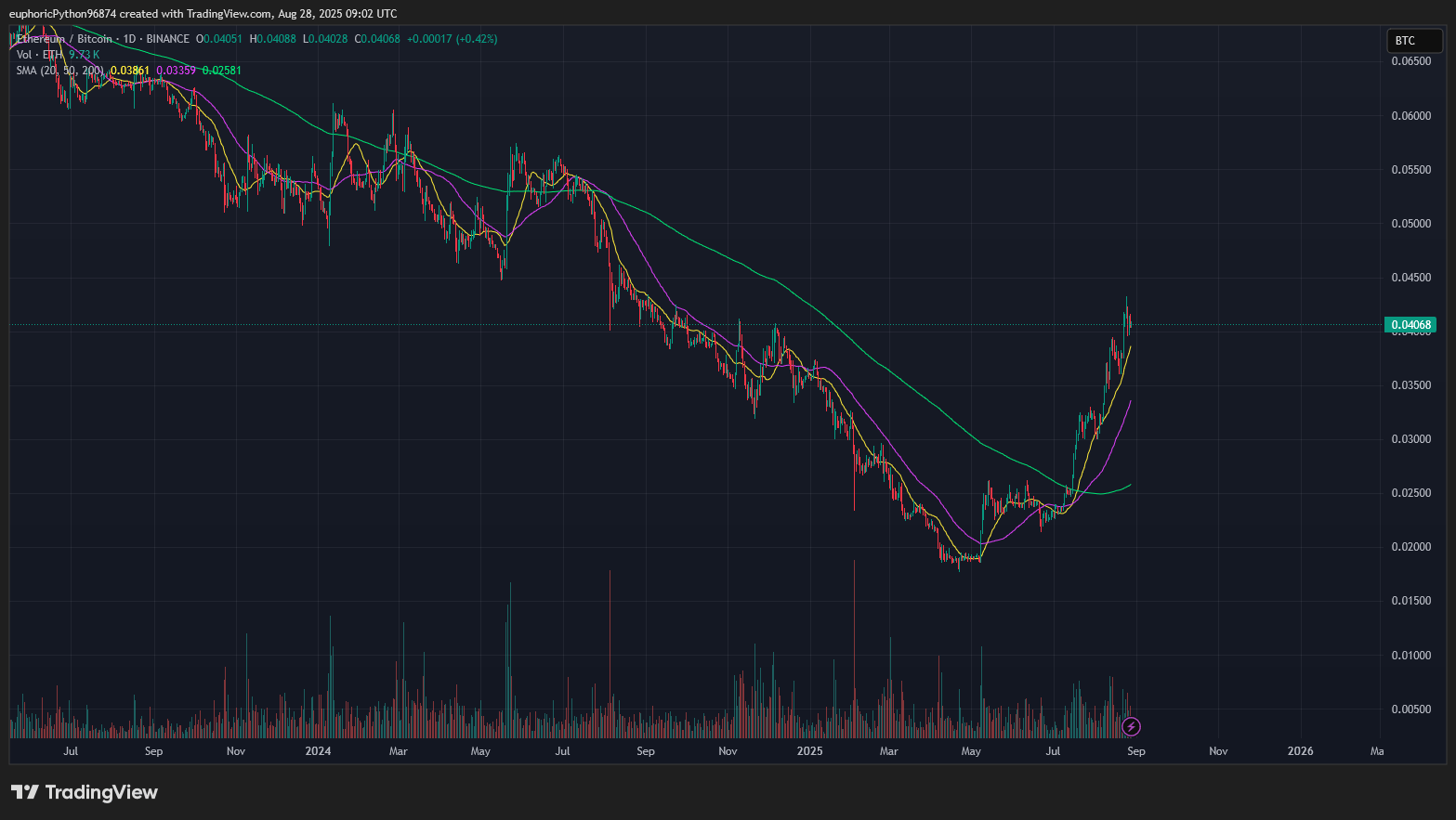Click the 0.01500 price axis label
This screenshot has height=820, width=1456.
(1410, 601)
